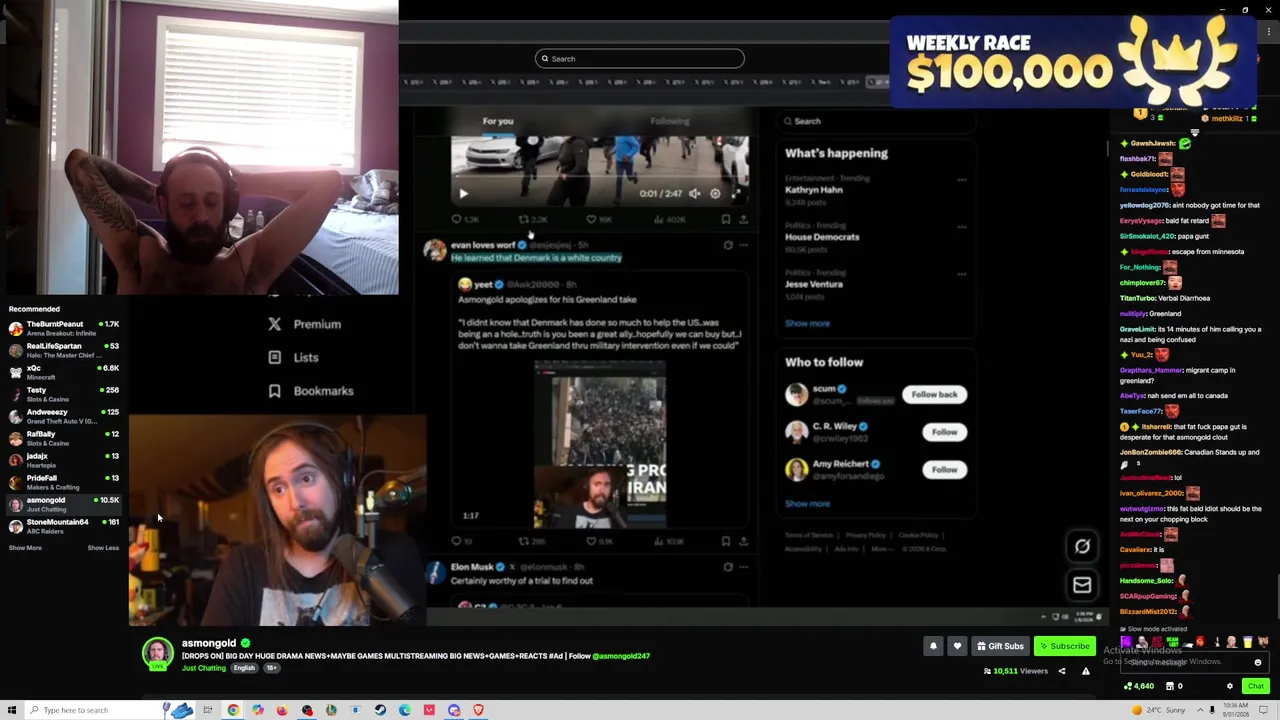Switch to the Following tab
This screenshot has width=1280, height=720.
pos(669,121)
